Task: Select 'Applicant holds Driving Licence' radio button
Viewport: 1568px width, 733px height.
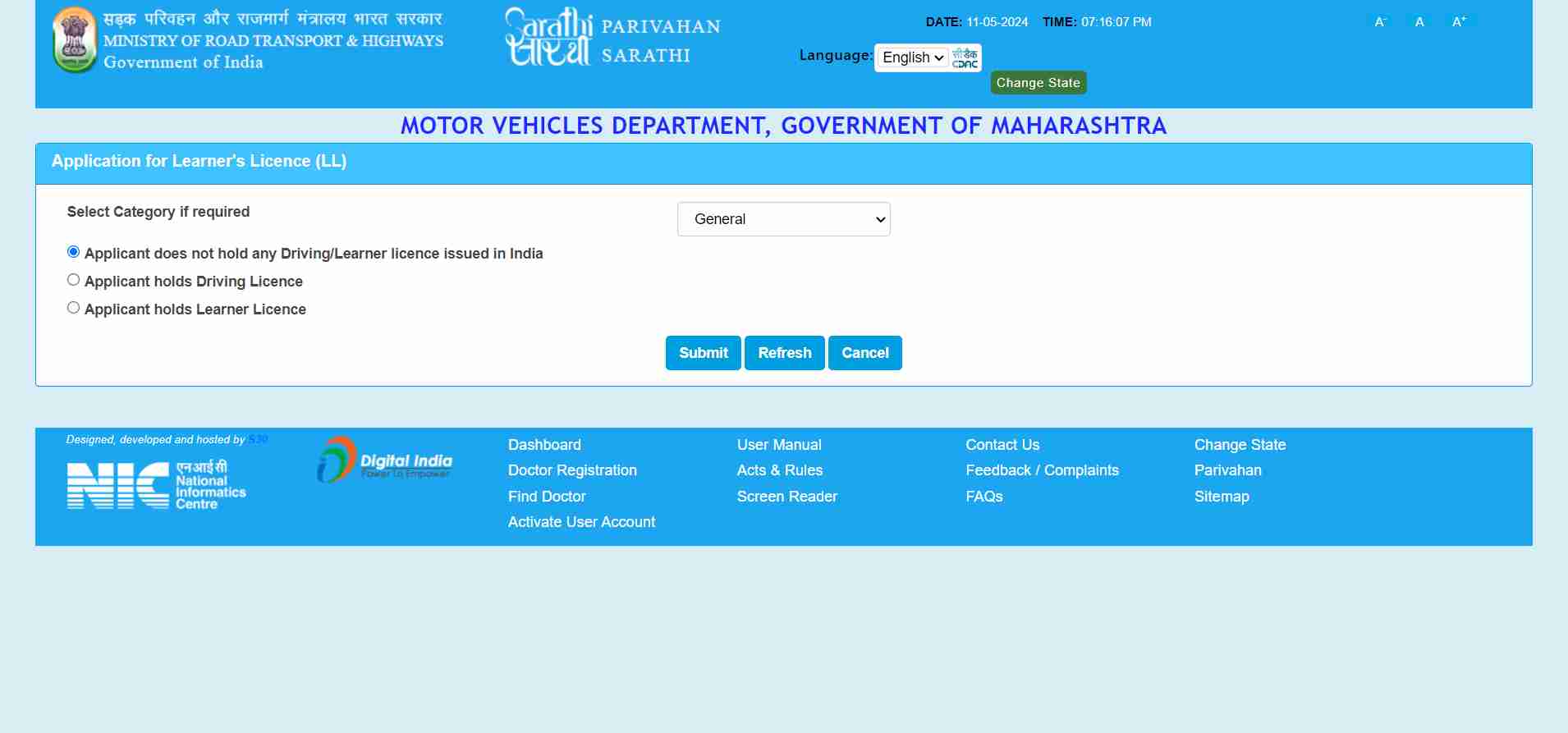Action: [x=74, y=280]
